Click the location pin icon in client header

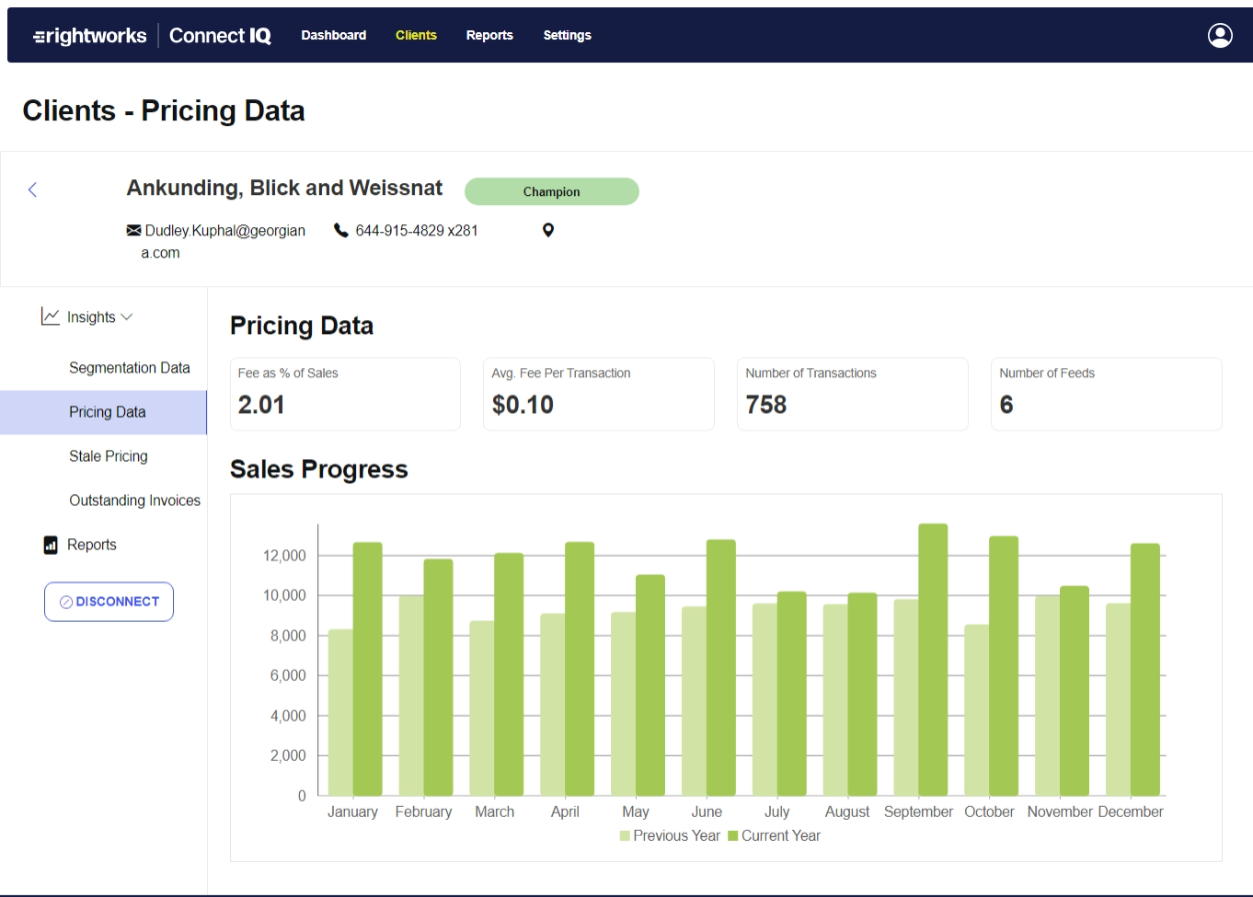547,229
